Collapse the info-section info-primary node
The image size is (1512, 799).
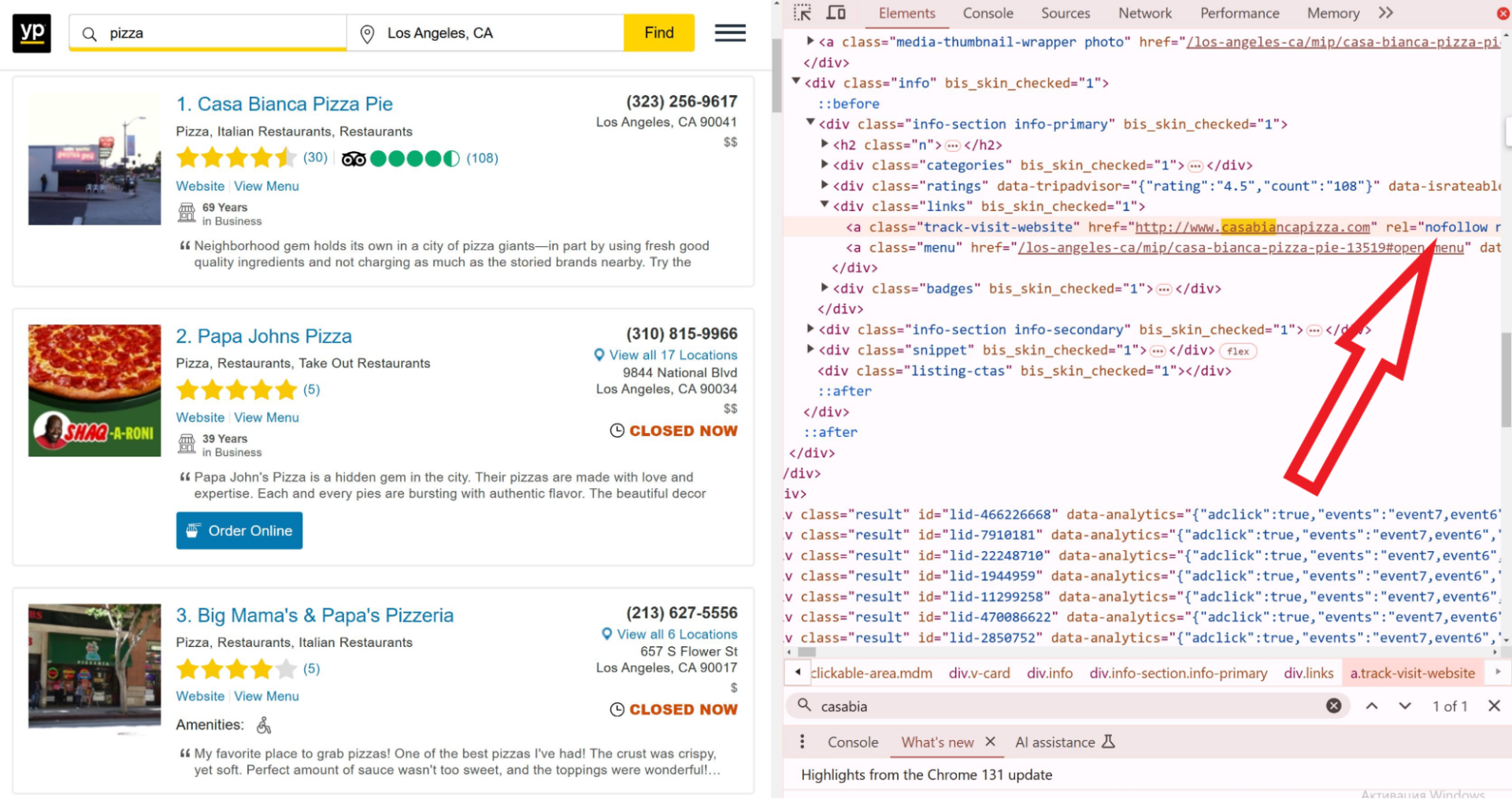(810, 123)
